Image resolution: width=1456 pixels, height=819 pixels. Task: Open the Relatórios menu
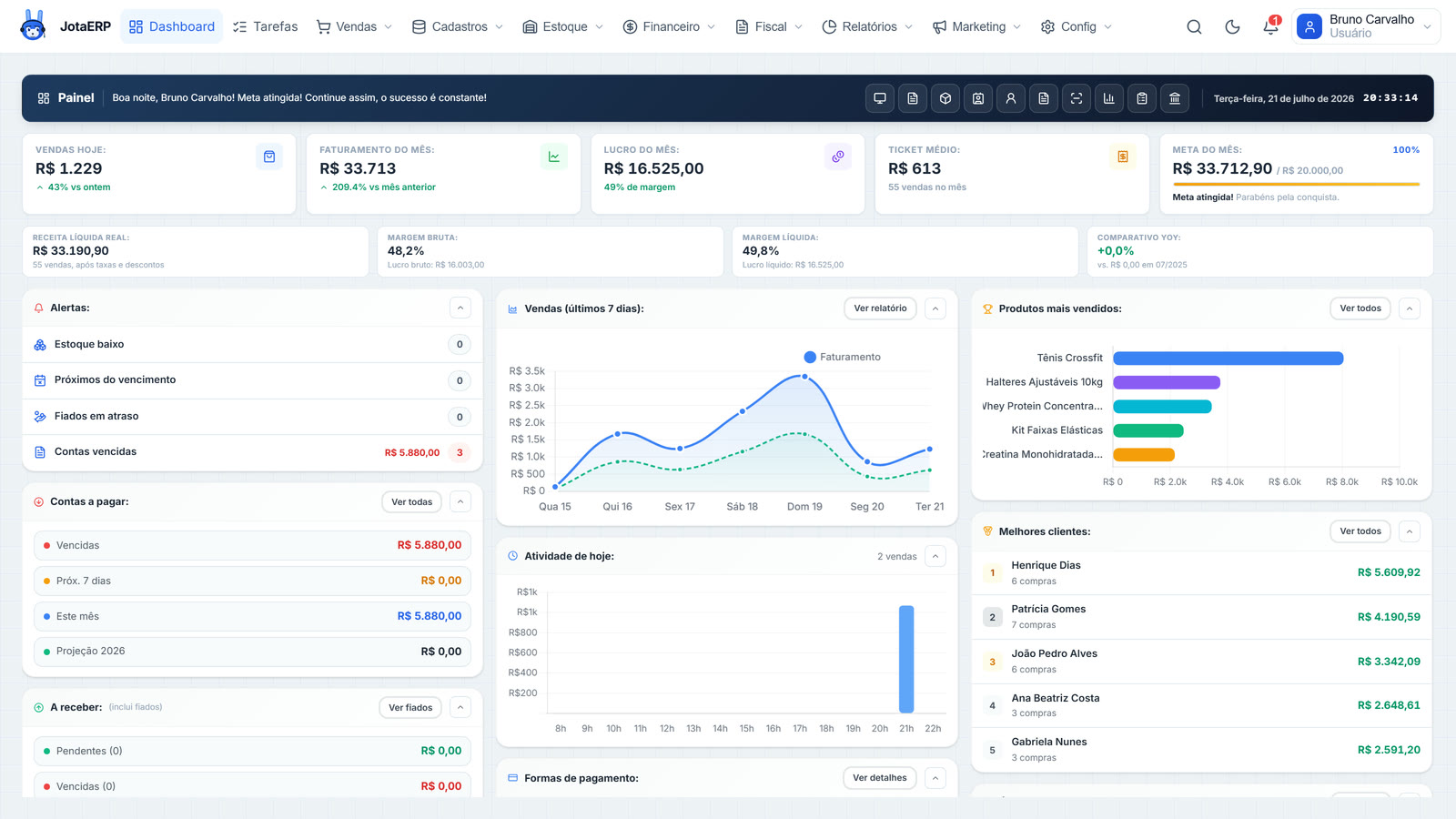coord(867,26)
